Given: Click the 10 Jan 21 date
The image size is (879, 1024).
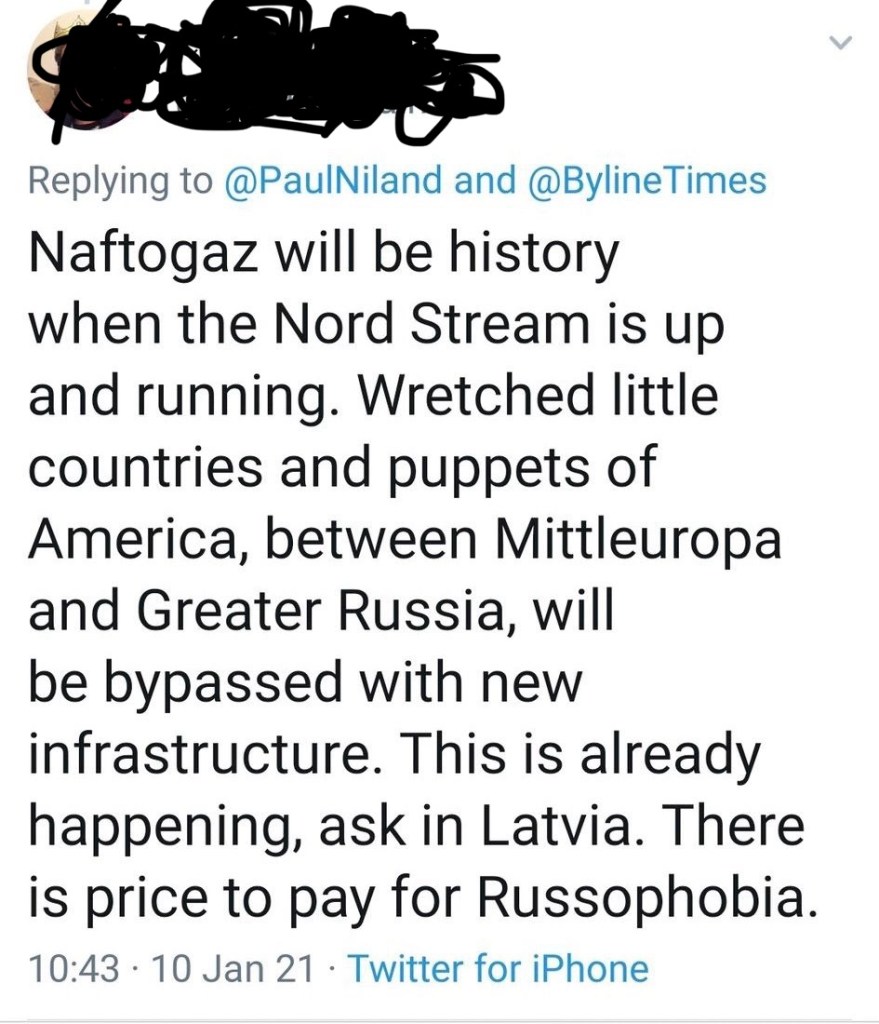Looking at the screenshot, I should (230, 968).
